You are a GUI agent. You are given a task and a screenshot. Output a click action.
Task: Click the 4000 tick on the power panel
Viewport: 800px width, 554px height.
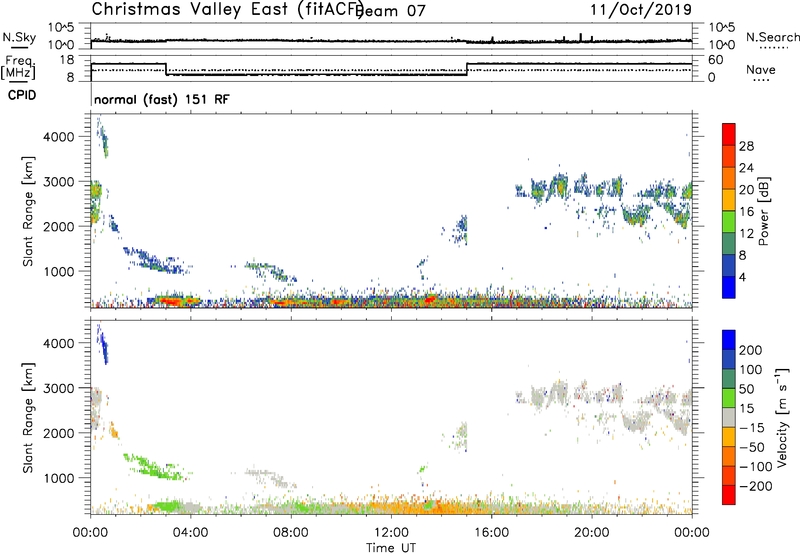(59, 137)
